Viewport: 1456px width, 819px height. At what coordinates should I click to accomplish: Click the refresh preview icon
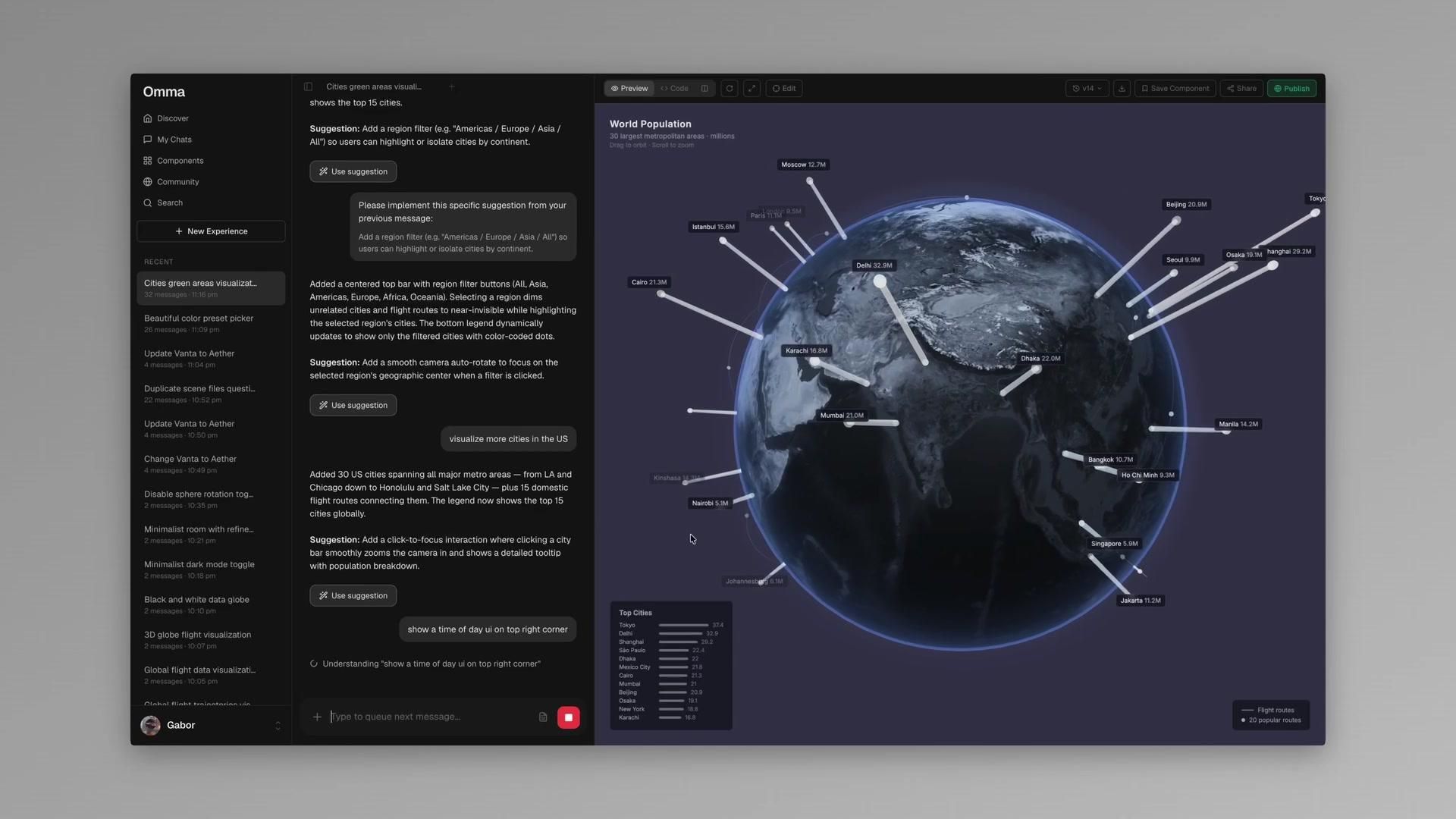[x=730, y=89]
